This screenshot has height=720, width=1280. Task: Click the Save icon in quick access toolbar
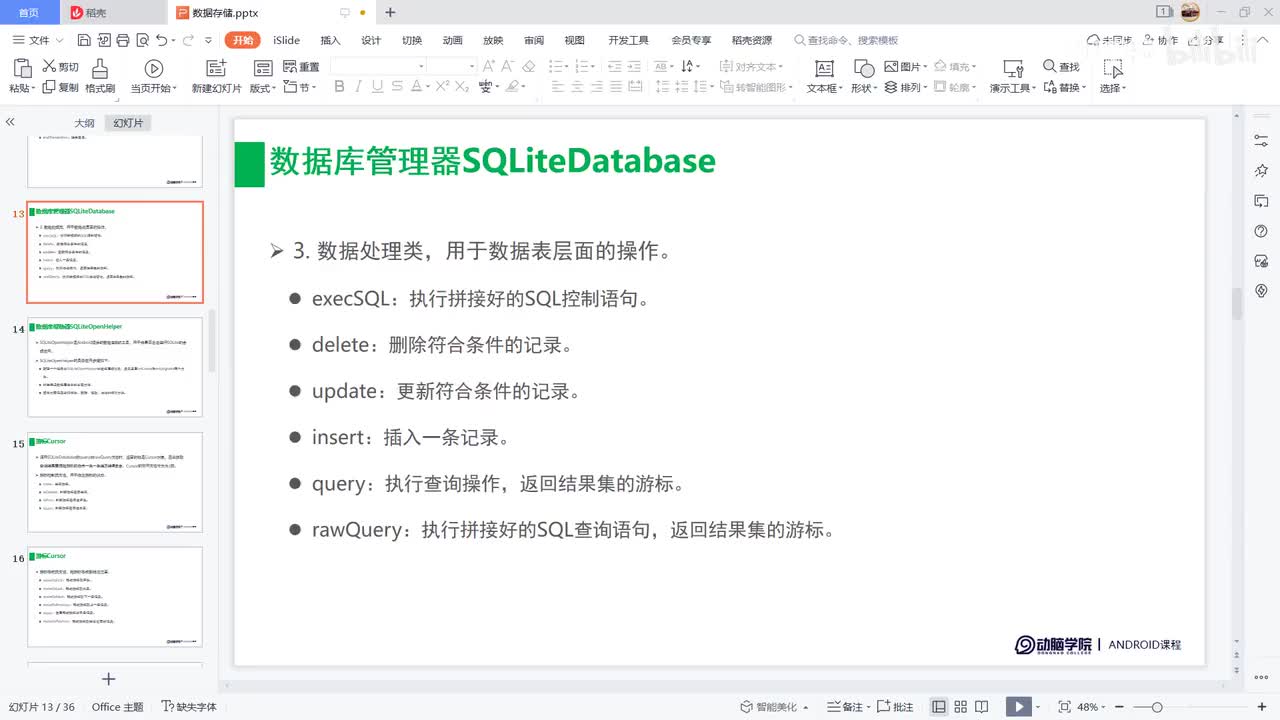click(84, 40)
